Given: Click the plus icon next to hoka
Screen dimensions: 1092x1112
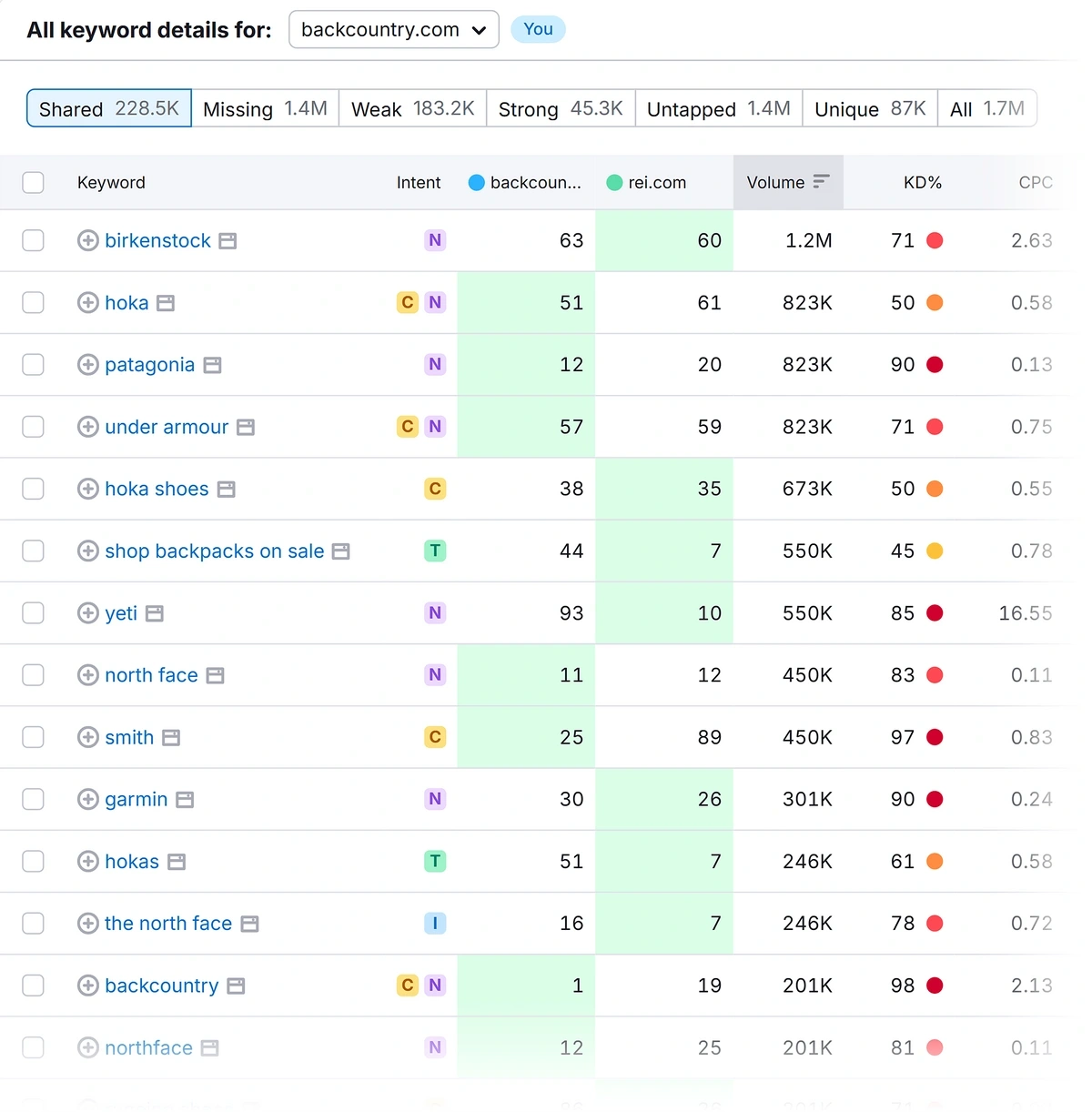Looking at the screenshot, I should [x=88, y=302].
